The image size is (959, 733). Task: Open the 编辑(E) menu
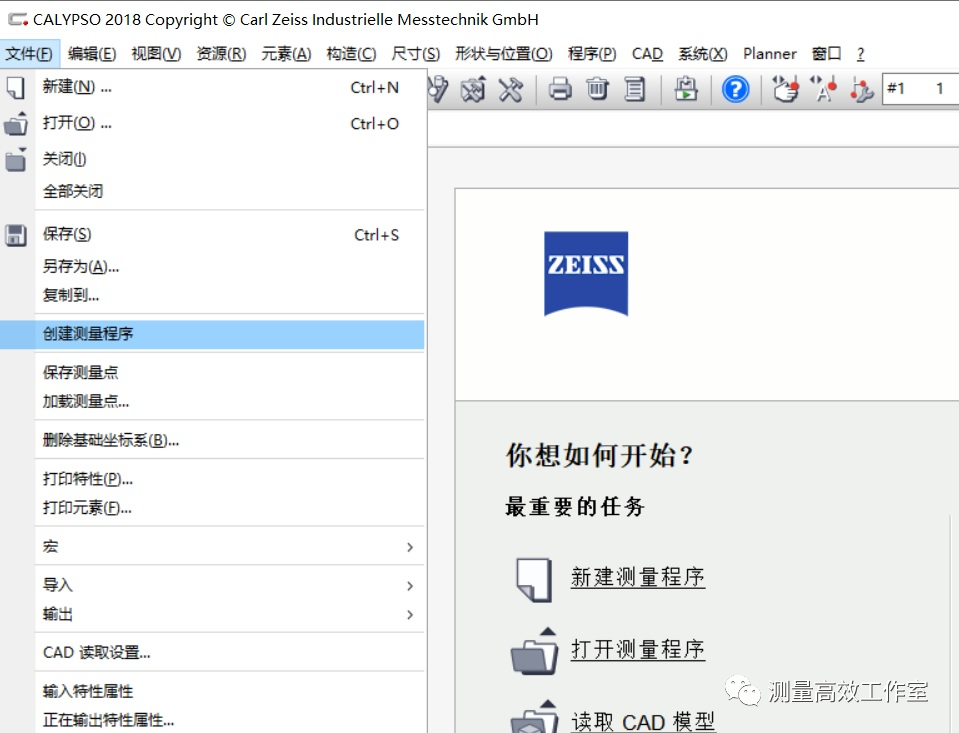click(x=92, y=54)
